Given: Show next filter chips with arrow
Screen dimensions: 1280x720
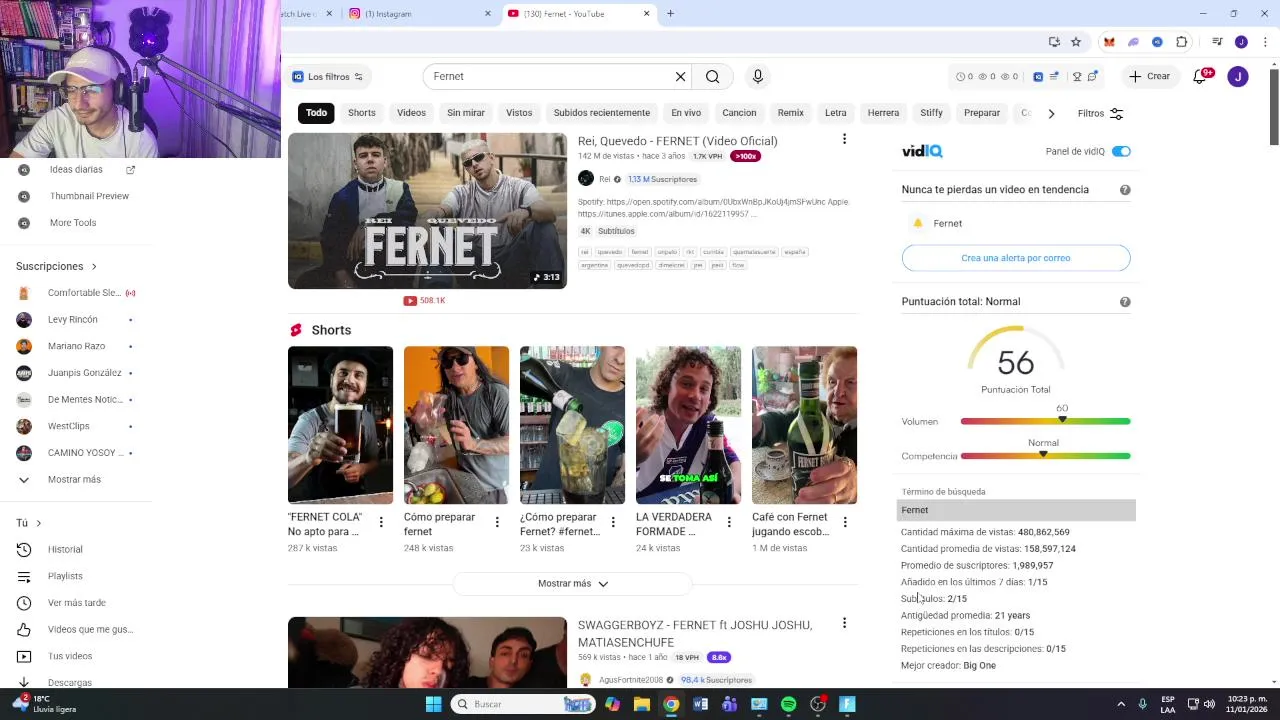Looking at the screenshot, I should 1051,113.
